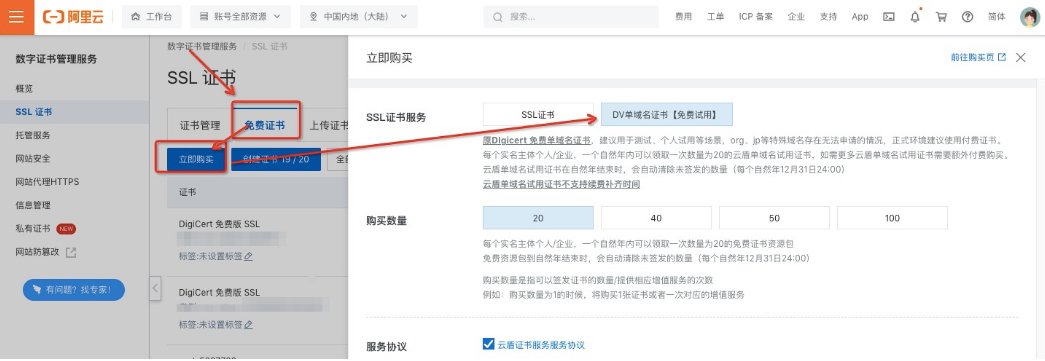1045x361 pixels.
Task: Switch language via 简体
Action: pos(997,17)
